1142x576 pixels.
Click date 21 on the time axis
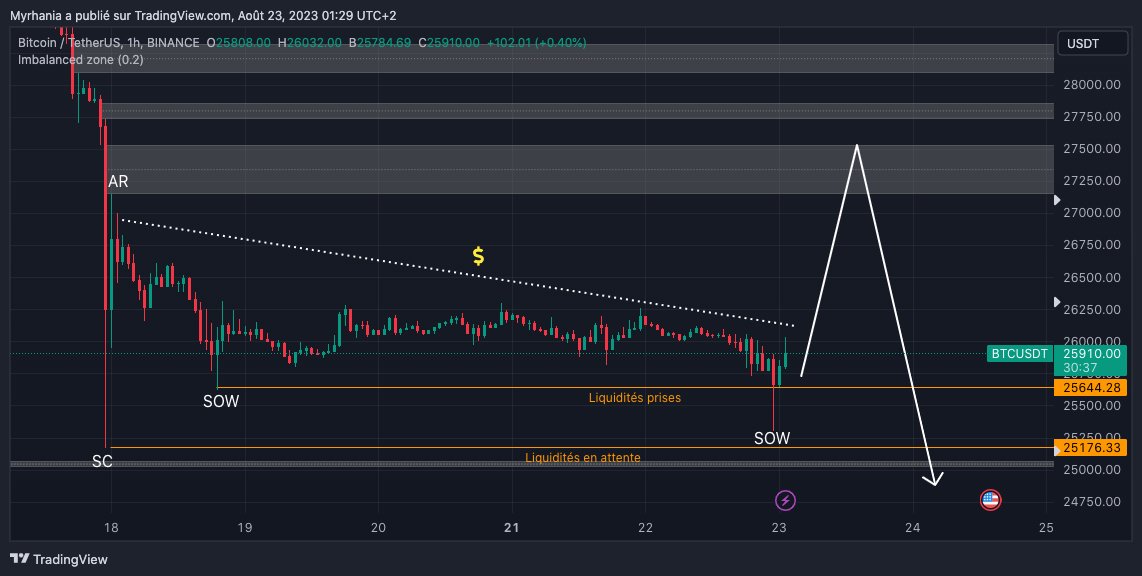(512, 527)
